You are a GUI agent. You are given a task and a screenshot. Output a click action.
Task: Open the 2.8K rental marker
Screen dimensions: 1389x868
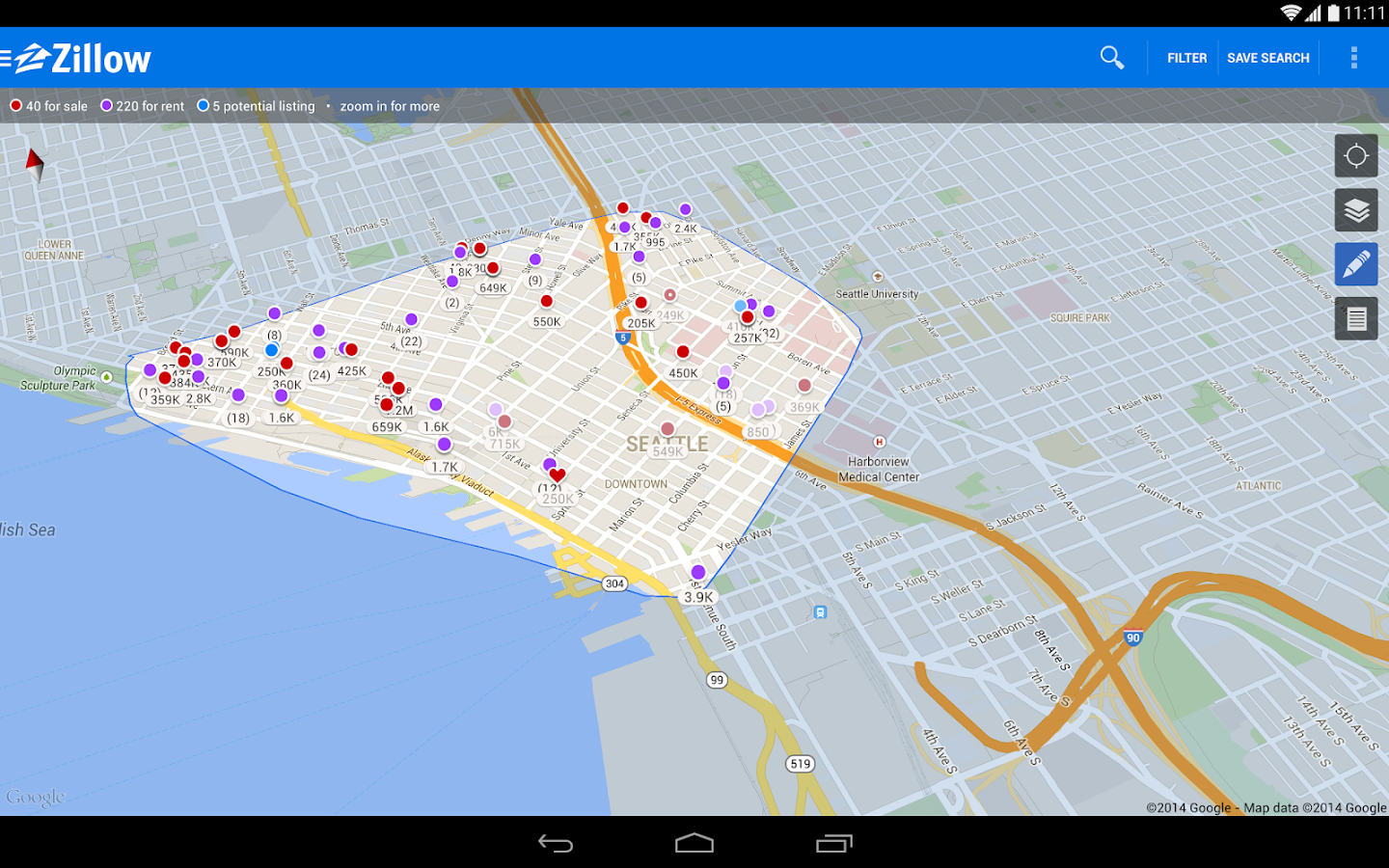(x=199, y=398)
